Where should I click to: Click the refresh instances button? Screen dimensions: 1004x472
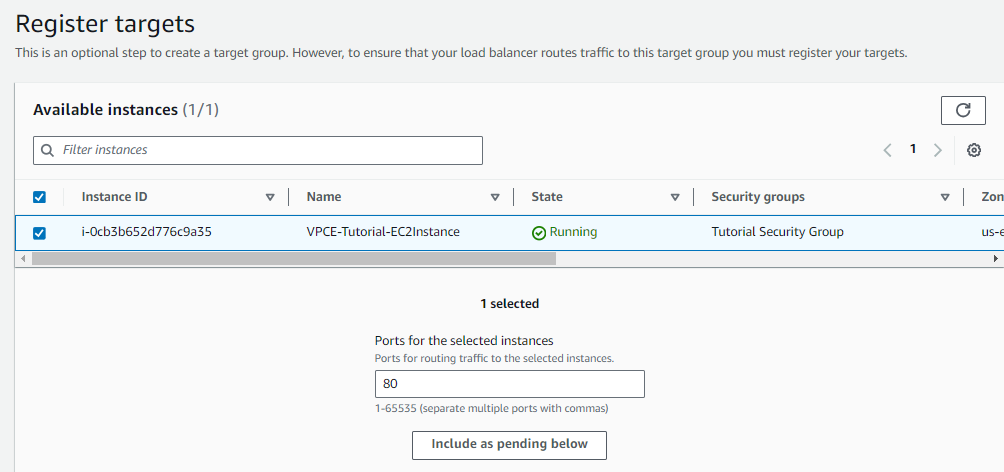click(x=963, y=111)
